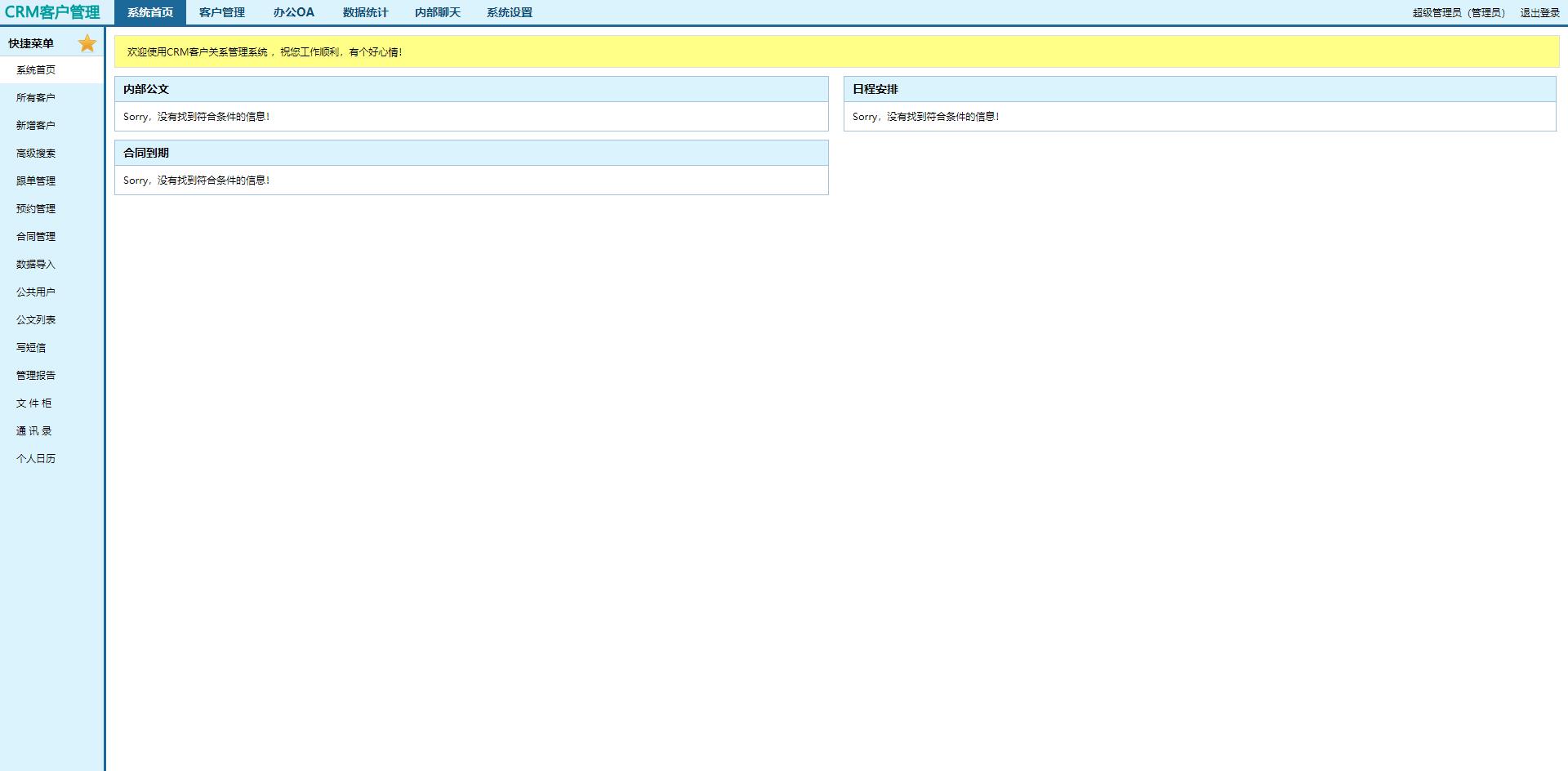Select 跟单管理 in the sidebar

(x=36, y=181)
